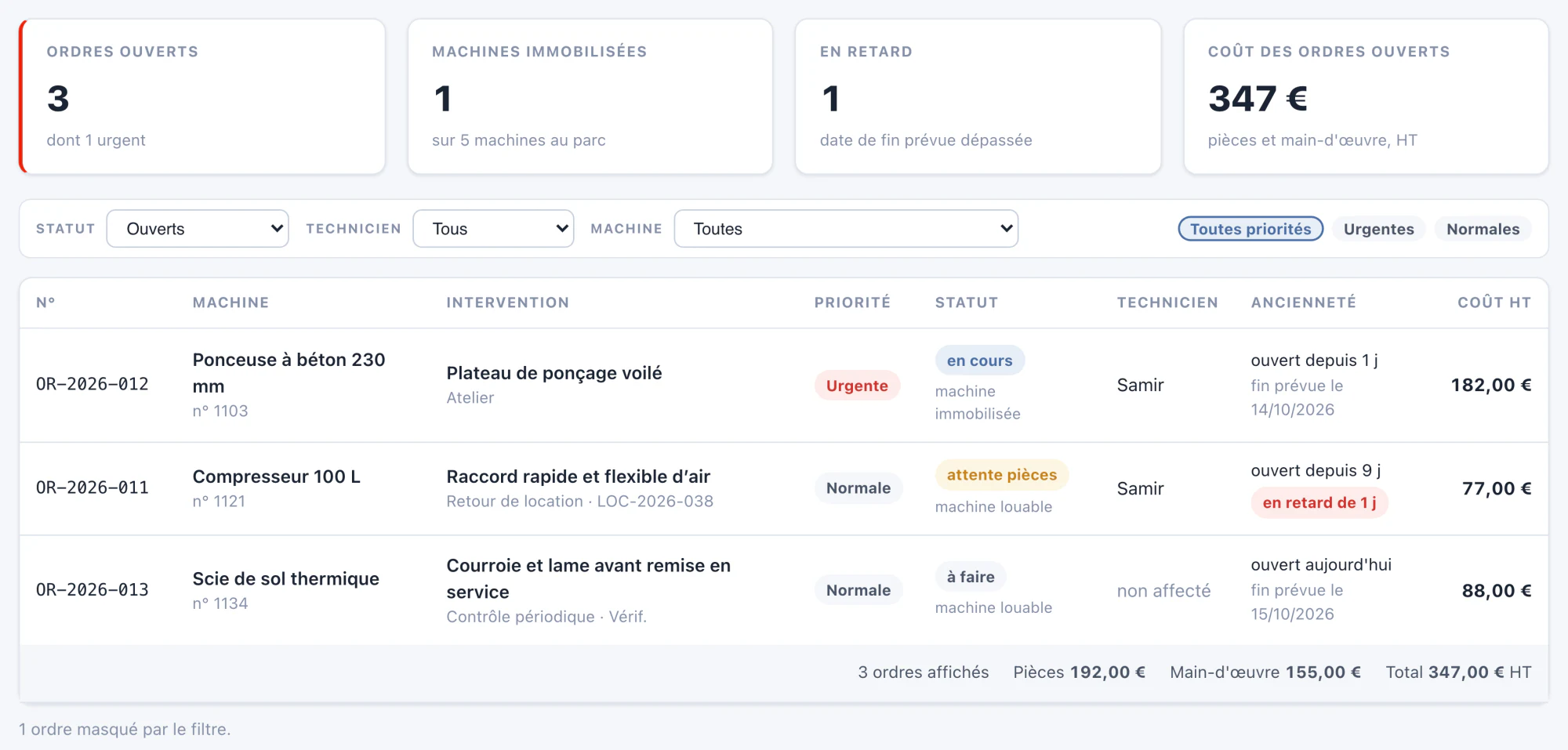Image resolution: width=1568 pixels, height=750 pixels.
Task: Filter by Normales priority
Action: [x=1483, y=229]
